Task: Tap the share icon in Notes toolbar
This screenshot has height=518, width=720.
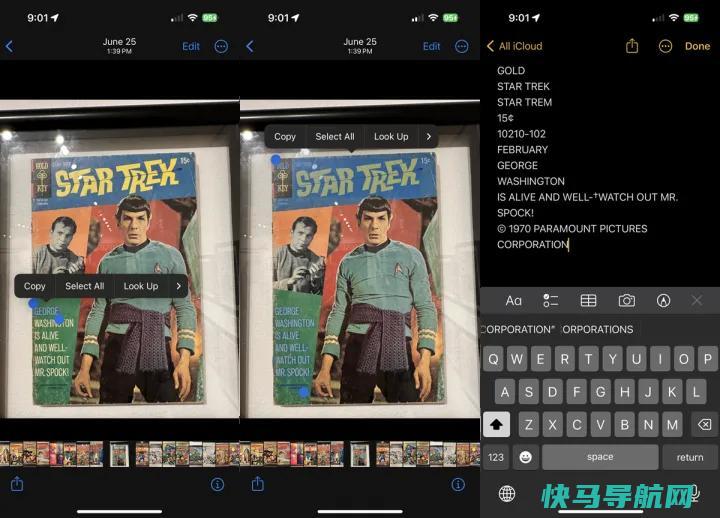Action: click(x=632, y=46)
